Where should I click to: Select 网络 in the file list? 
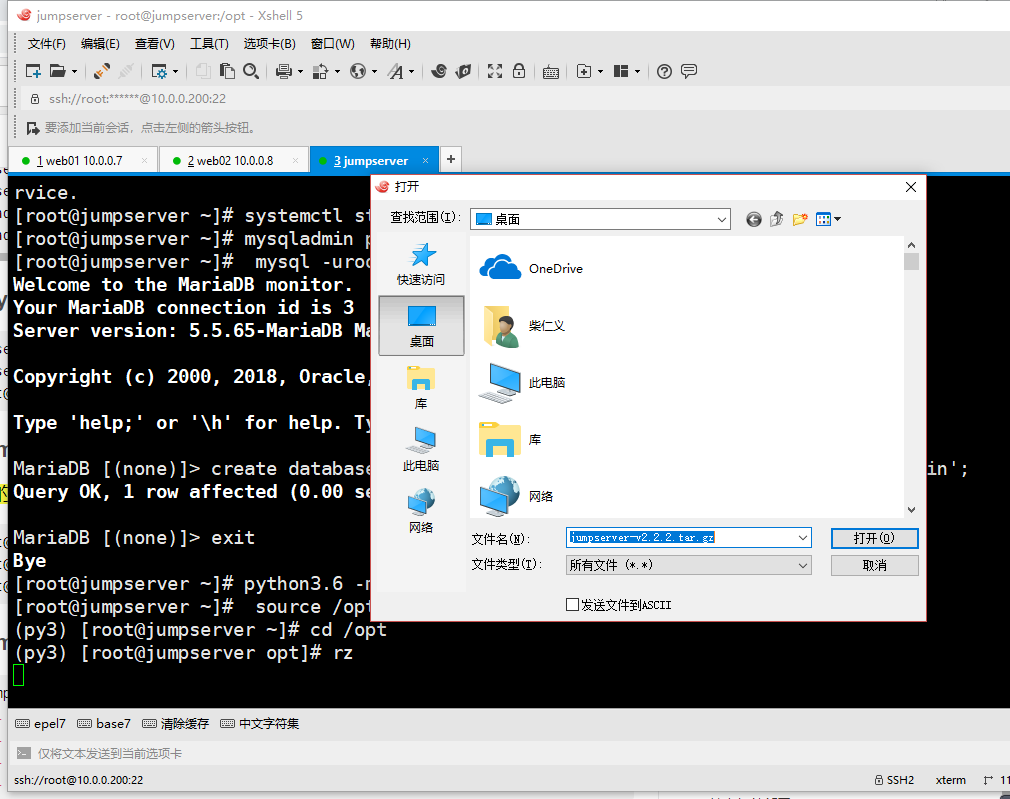point(517,496)
